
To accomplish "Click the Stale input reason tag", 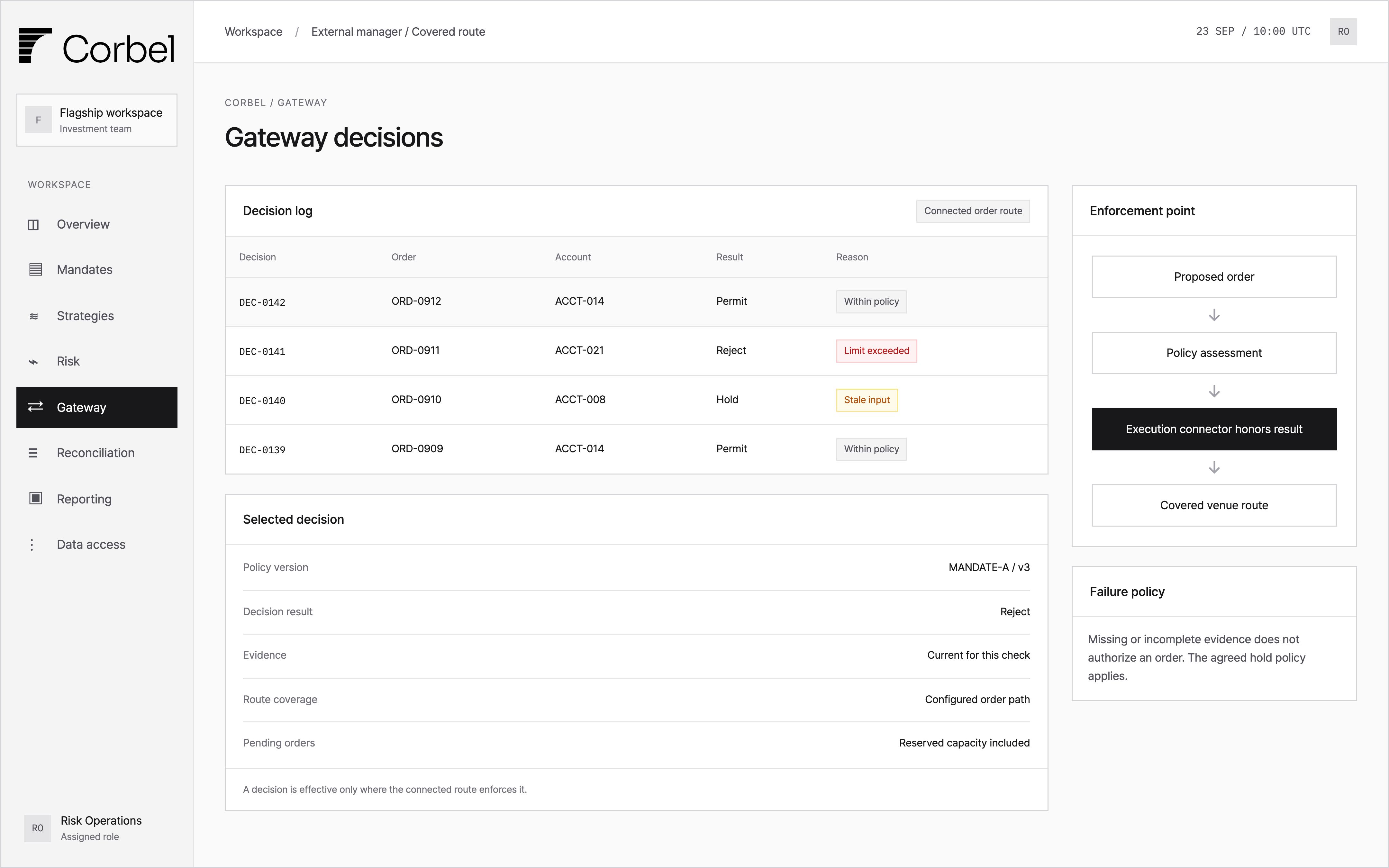I will coord(867,400).
